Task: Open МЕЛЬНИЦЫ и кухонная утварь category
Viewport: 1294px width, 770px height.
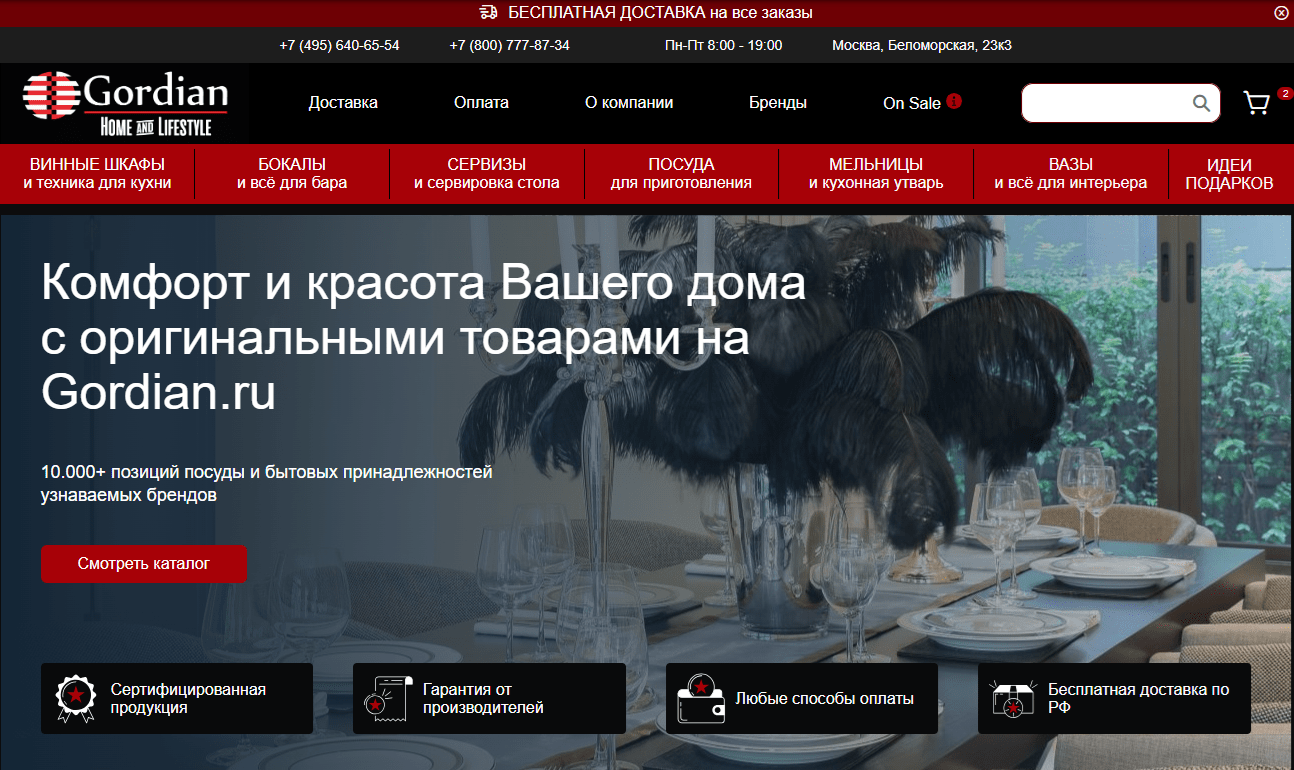Action: click(x=876, y=174)
